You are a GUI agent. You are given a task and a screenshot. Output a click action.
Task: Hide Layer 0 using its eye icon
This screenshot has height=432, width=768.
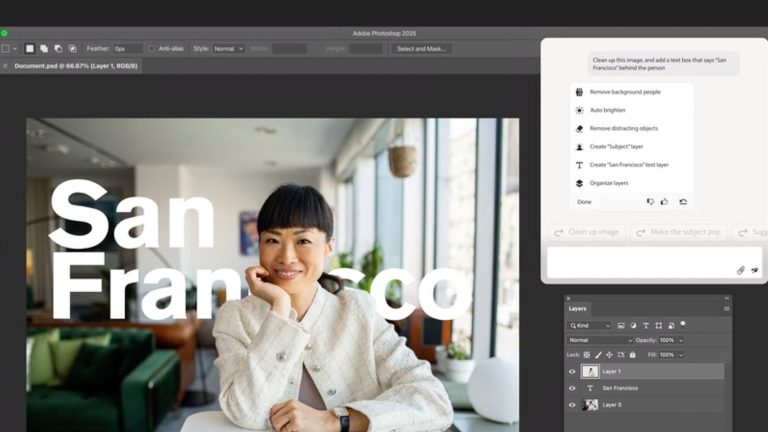coord(572,405)
